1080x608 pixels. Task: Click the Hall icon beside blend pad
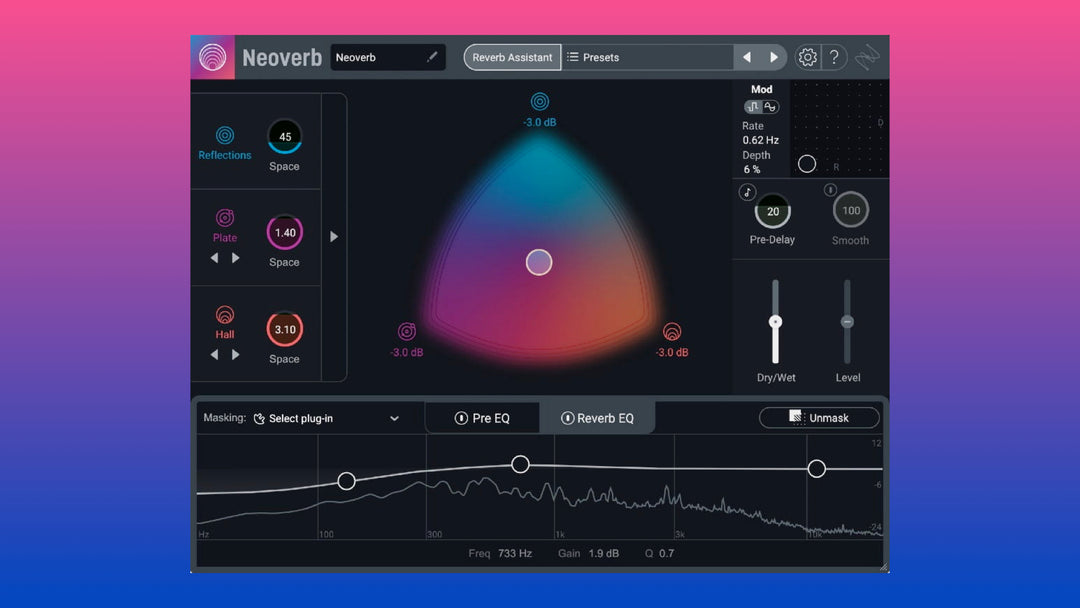coord(672,331)
